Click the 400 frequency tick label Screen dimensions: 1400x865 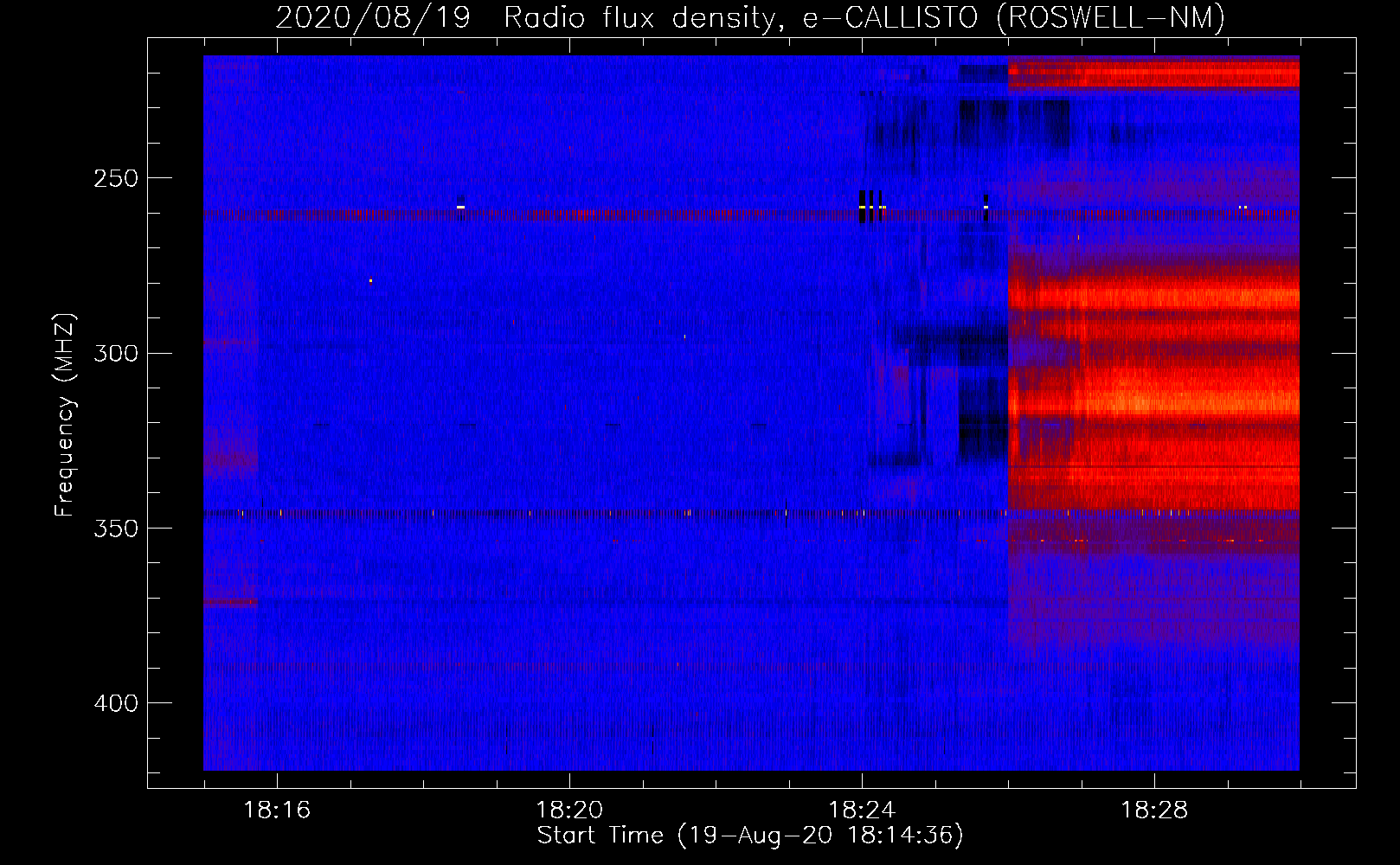coord(116,703)
